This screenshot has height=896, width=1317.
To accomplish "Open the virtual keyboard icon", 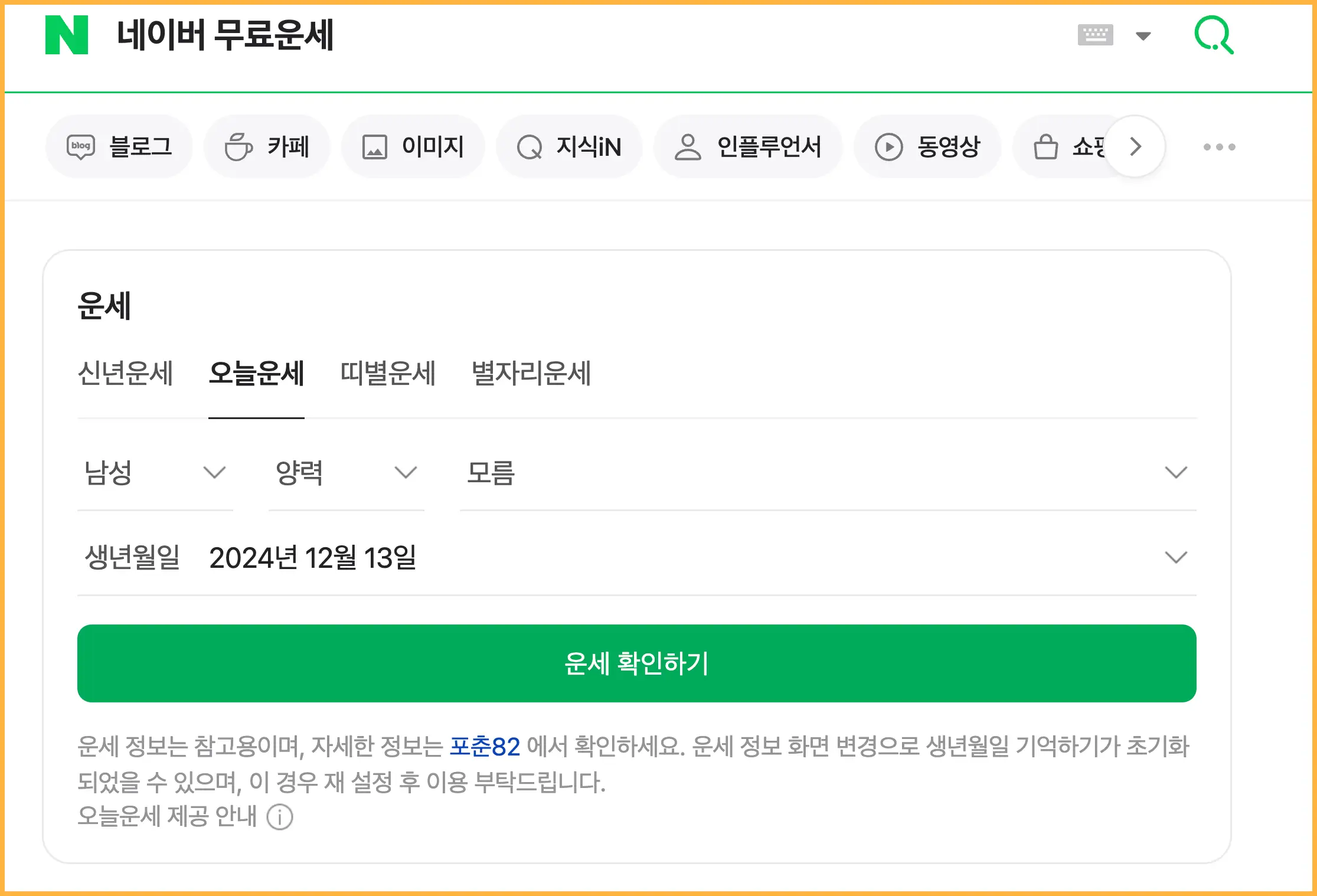I will pyautogui.click(x=1096, y=35).
